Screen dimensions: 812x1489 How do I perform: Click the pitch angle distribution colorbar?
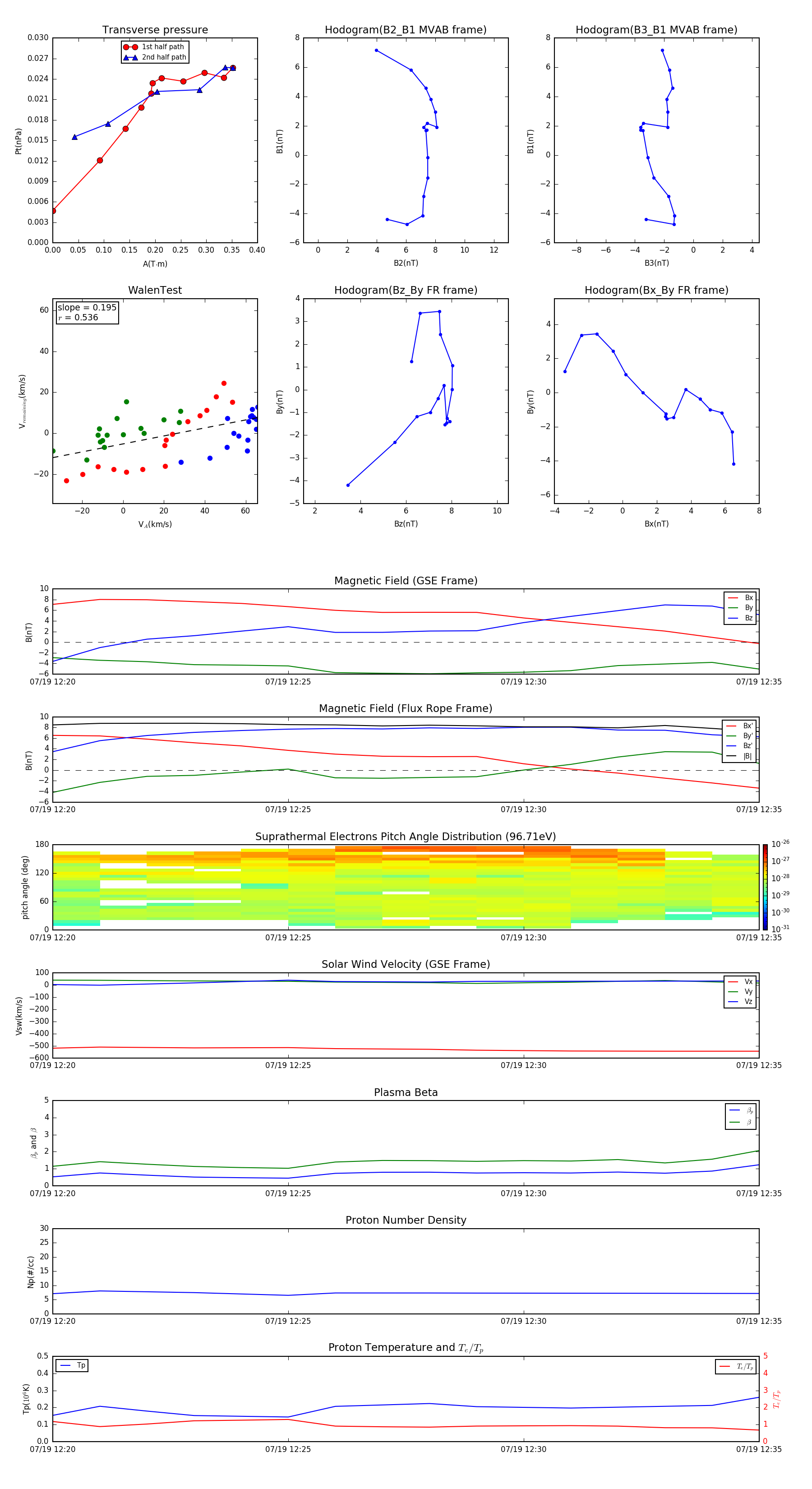coord(765,887)
